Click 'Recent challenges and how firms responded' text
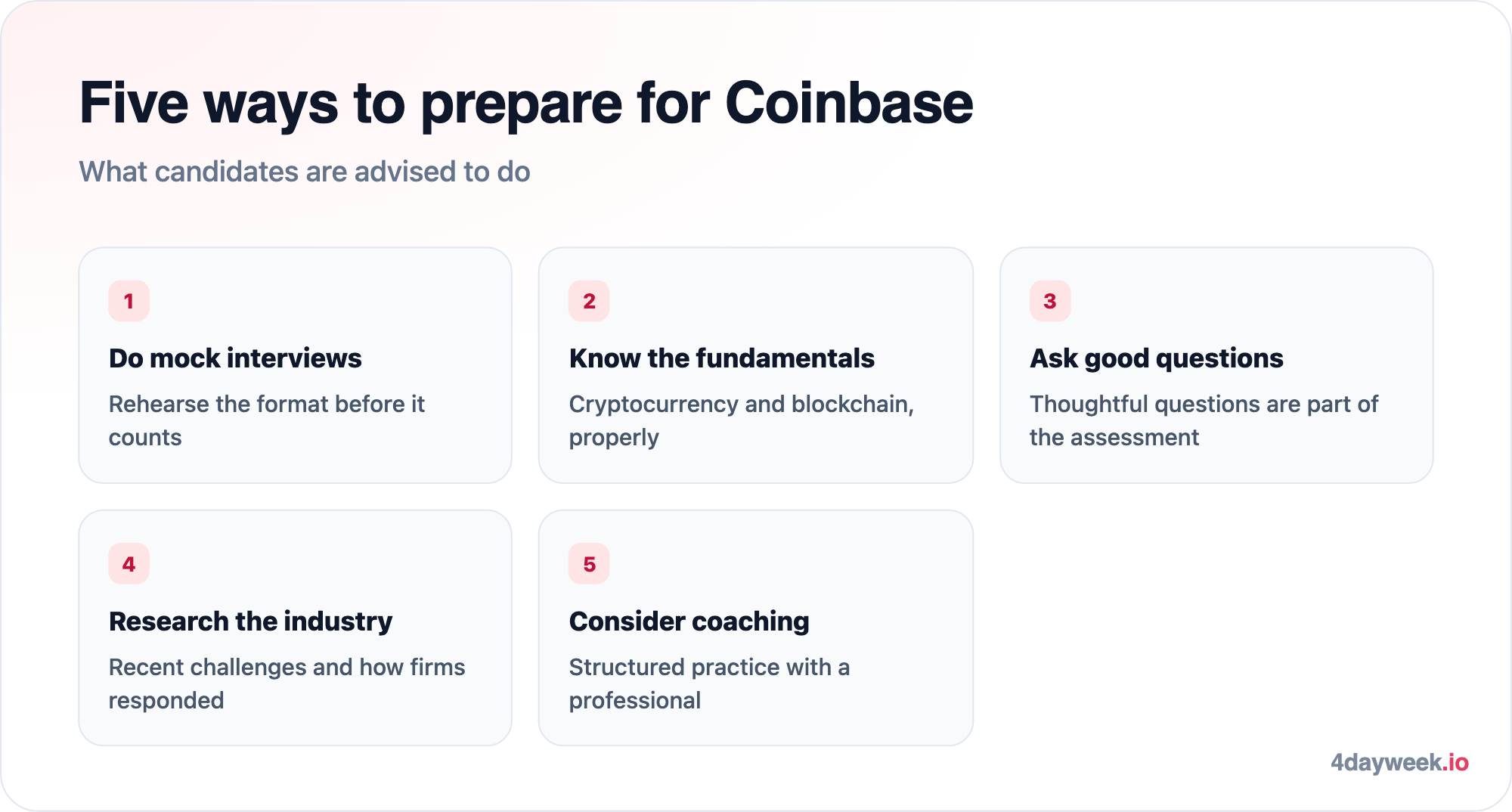The height and width of the screenshot is (812, 1512). tap(287, 683)
